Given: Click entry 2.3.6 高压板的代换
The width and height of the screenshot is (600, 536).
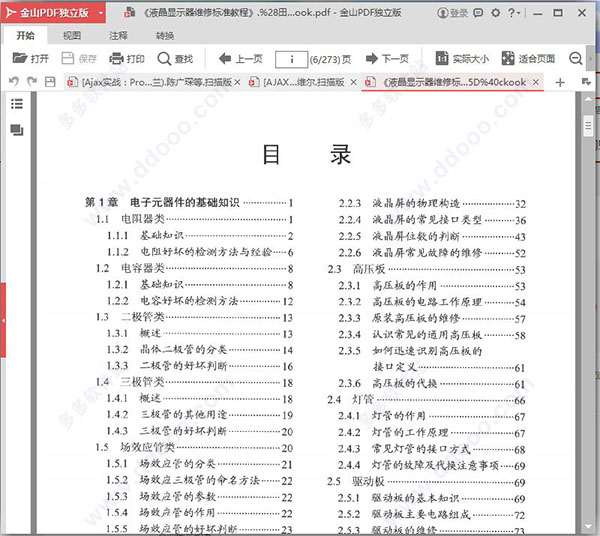Looking at the screenshot, I should (x=432, y=383).
